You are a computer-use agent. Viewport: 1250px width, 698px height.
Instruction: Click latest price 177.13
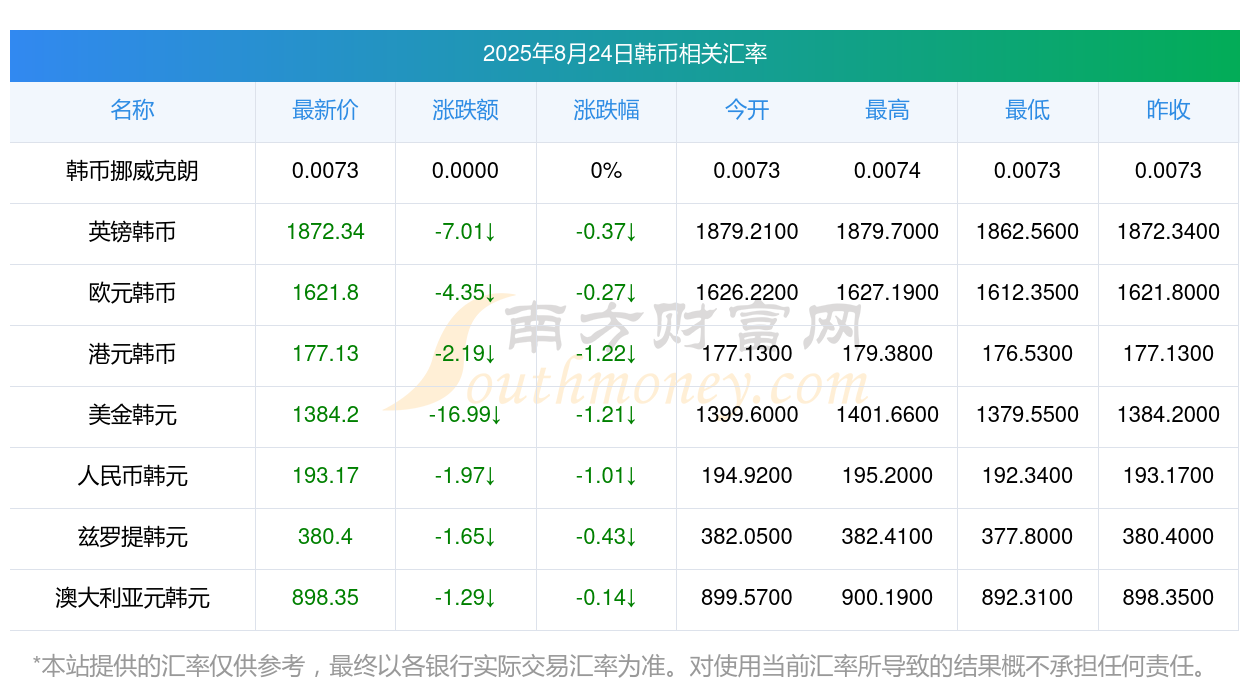(325, 354)
